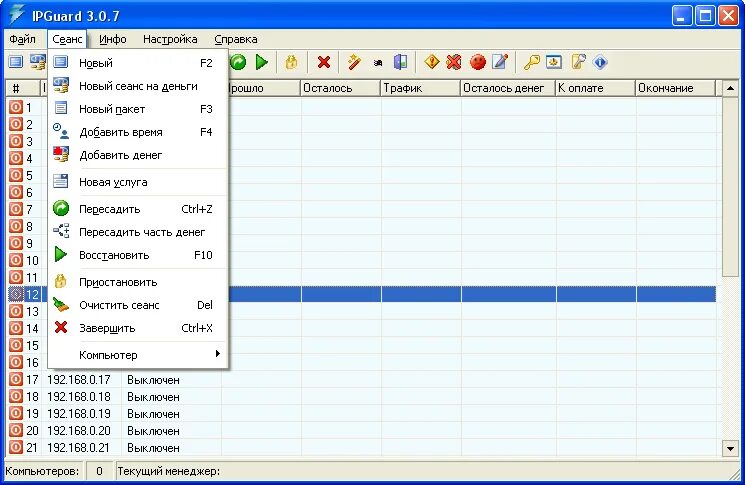Viewport: 745px width, 485px height.
Task: Choose Завершить menu entry
Action: (138, 328)
